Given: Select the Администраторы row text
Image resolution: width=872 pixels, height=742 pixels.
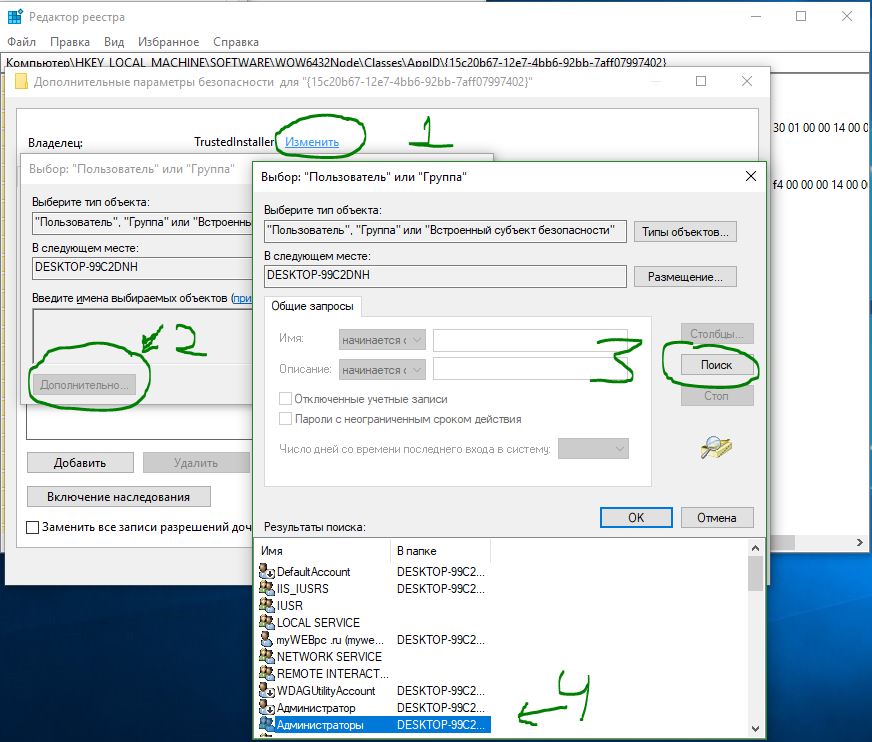Looking at the screenshot, I should coord(320,725).
